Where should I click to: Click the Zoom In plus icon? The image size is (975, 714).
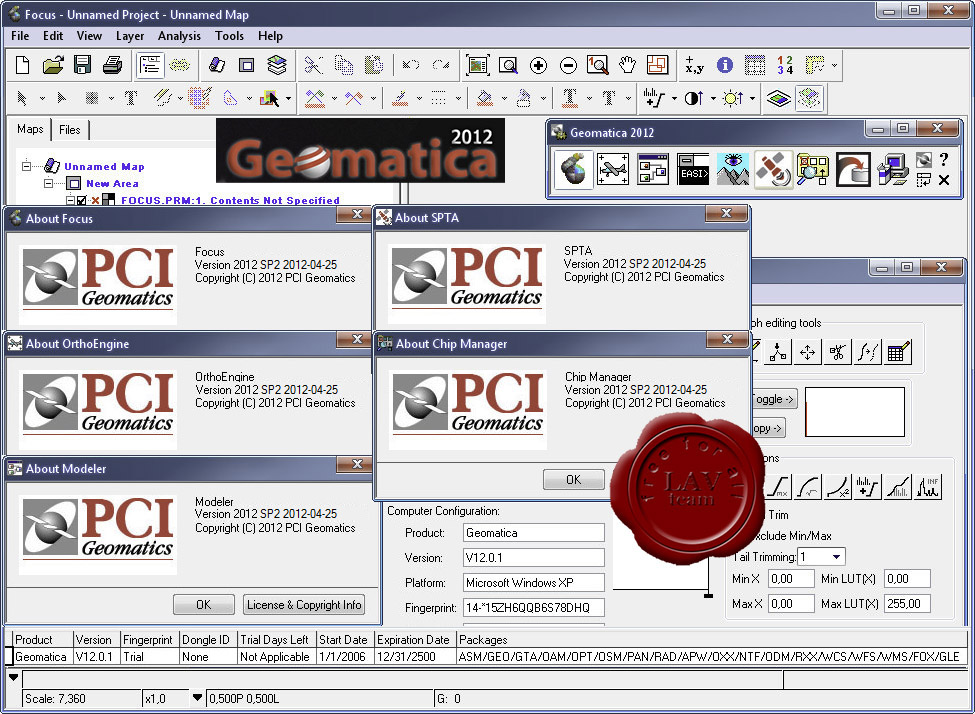click(x=538, y=65)
